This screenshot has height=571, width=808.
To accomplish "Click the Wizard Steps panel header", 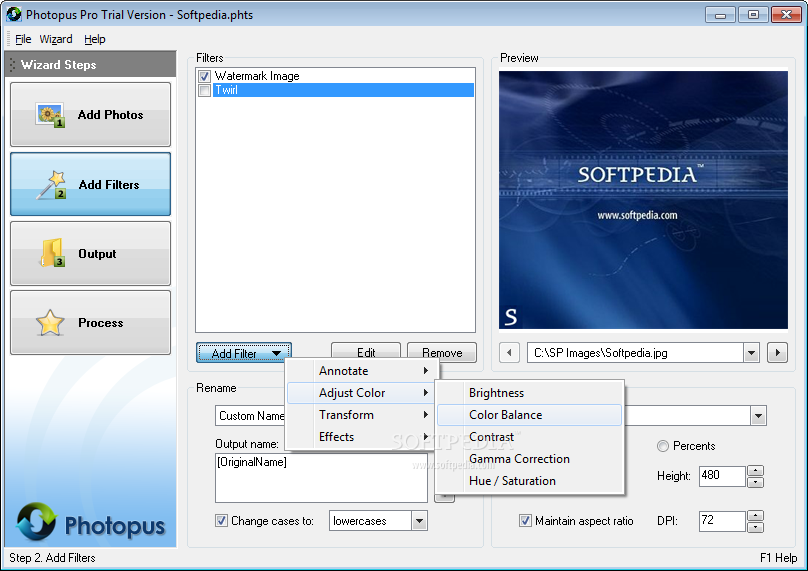I will coord(90,64).
